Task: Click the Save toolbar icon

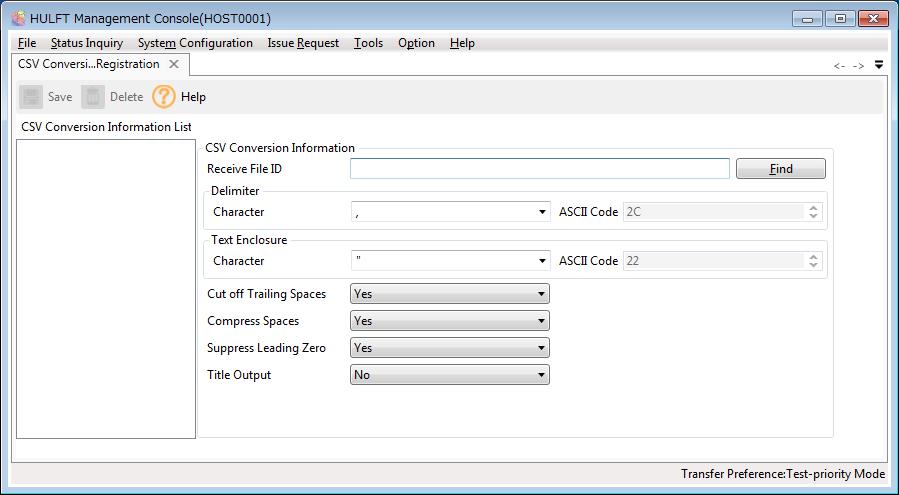Action: (x=31, y=97)
